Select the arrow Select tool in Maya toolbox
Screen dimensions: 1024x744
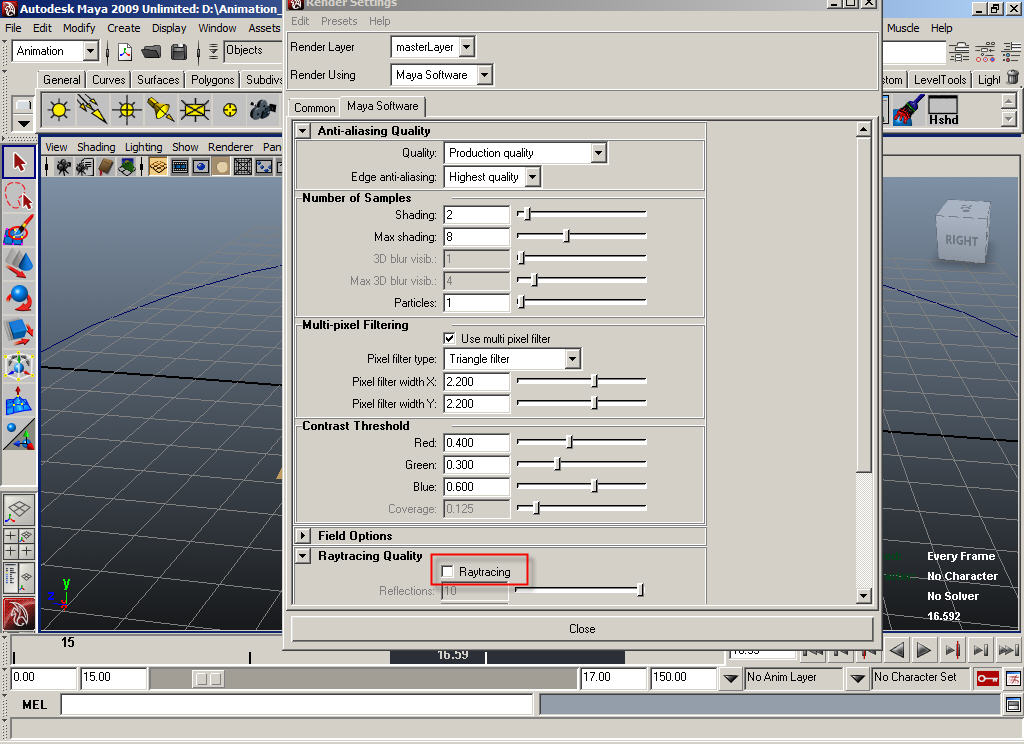pos(19,162)
